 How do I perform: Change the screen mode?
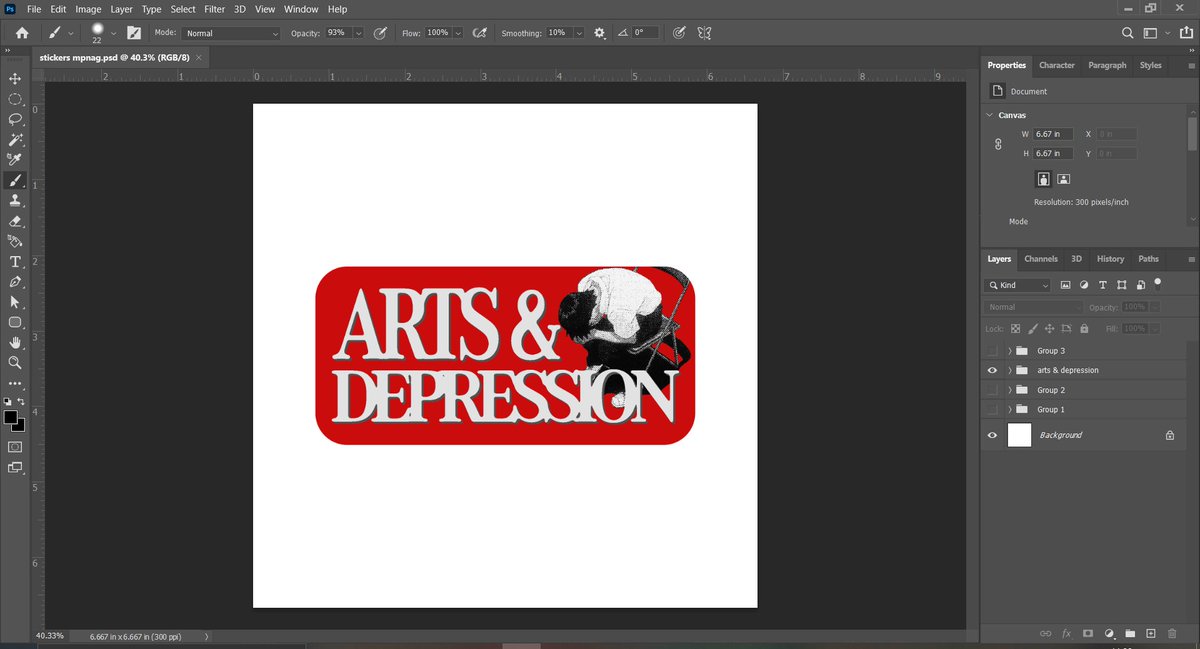coord(15,467)
